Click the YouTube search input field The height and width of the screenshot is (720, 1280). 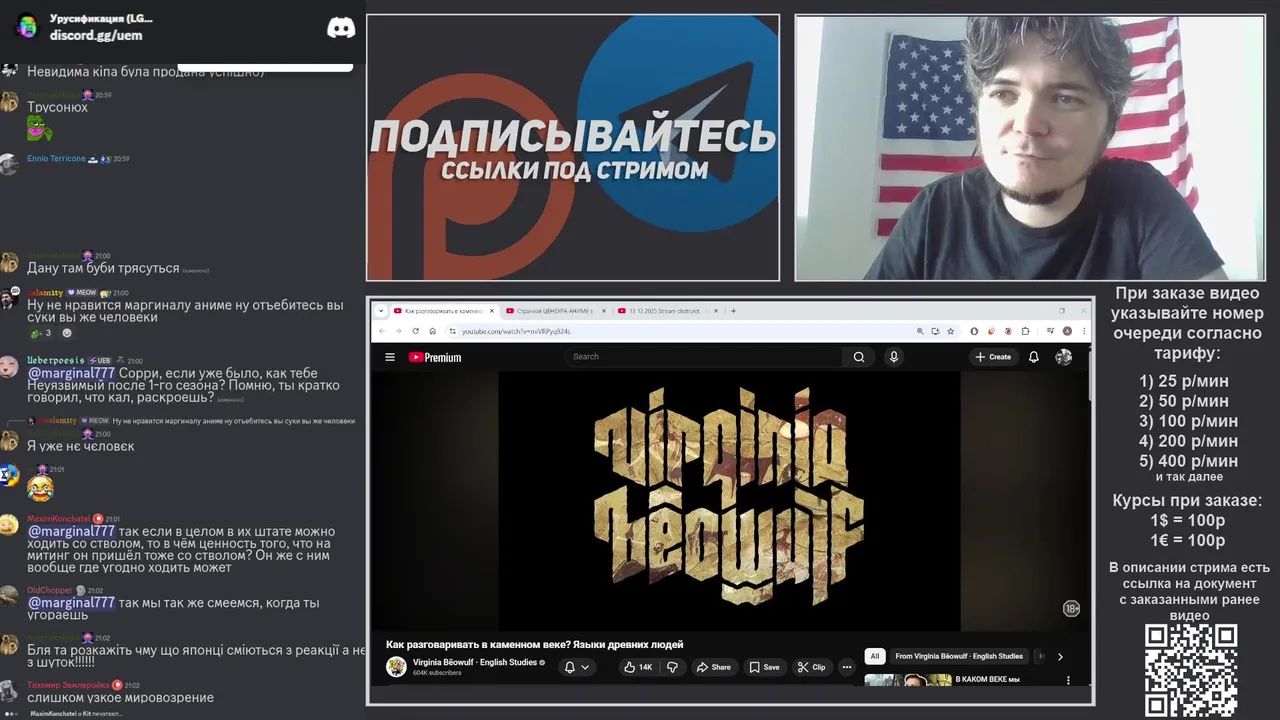[x=705, y=357]
